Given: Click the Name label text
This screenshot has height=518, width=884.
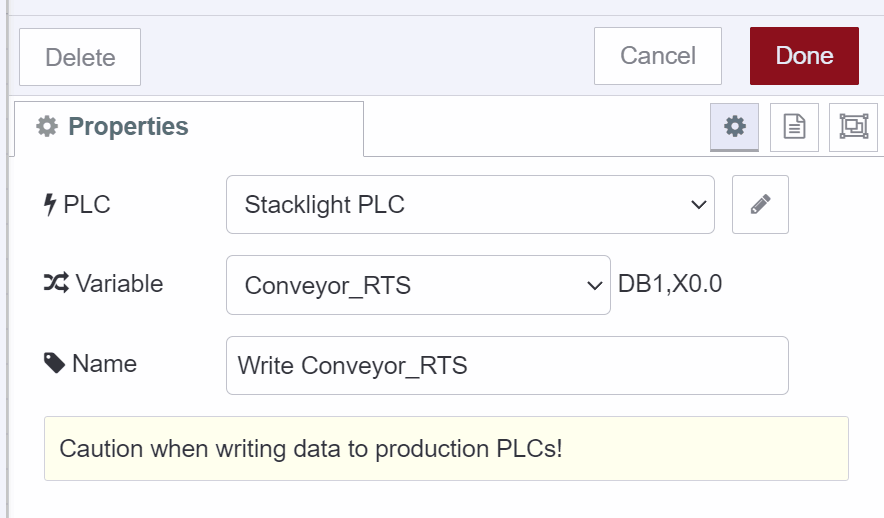Looking at the screenshot, I should coord(104,364).
